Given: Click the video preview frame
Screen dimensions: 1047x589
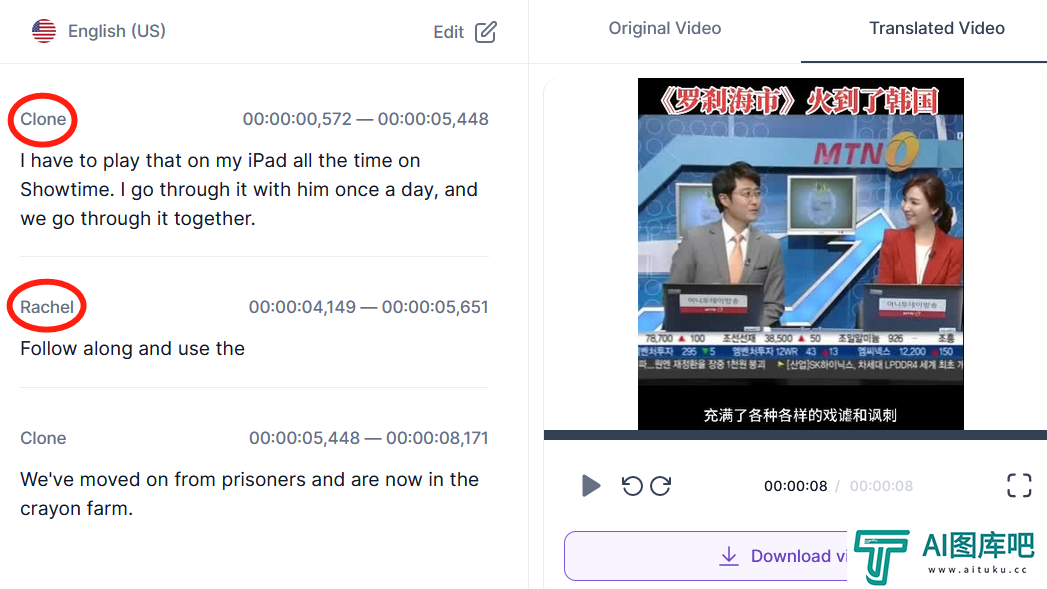Looking at the screenshot, I should 801,254.
